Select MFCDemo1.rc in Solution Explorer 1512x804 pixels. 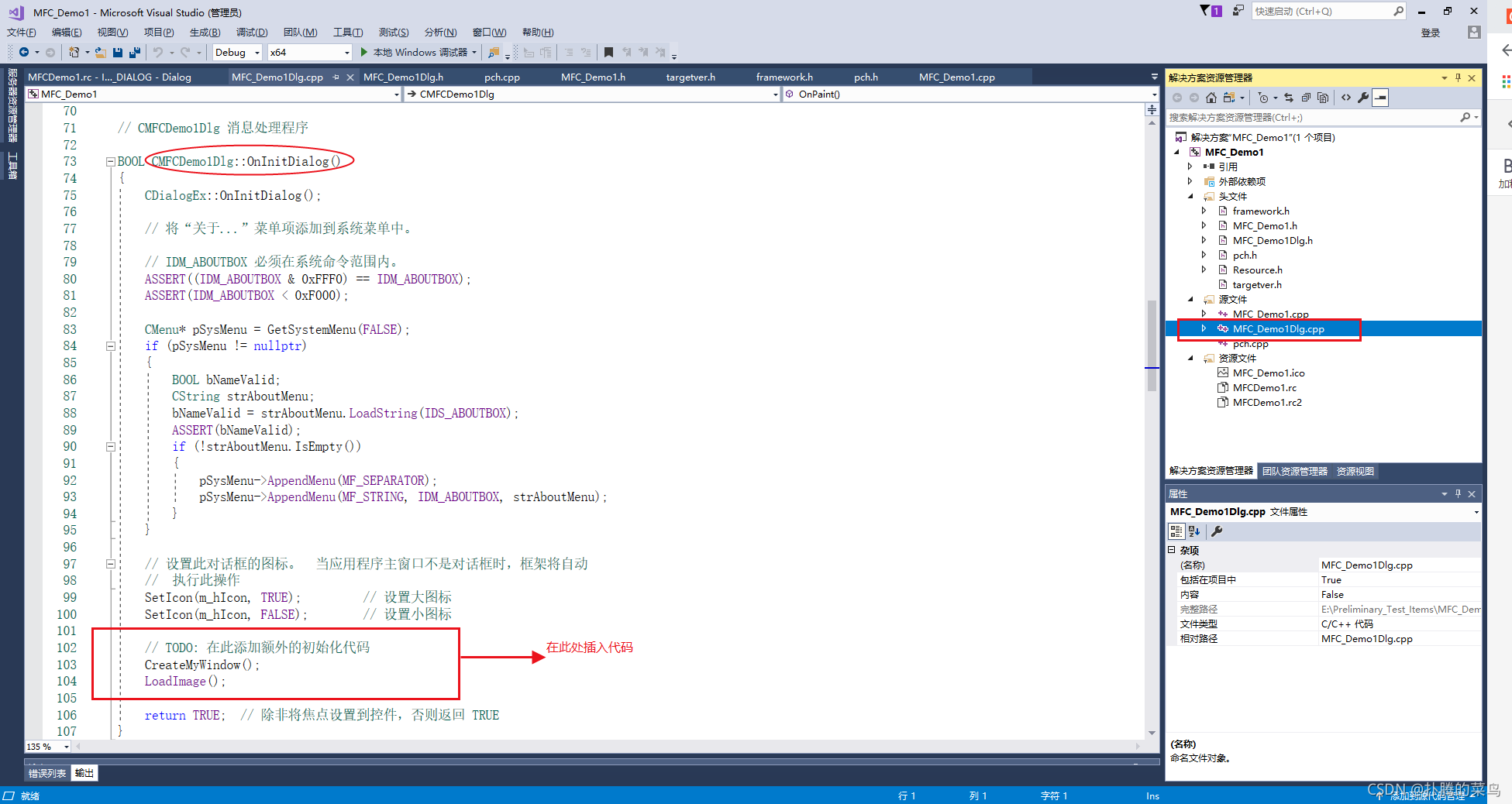coord(1264,387)
